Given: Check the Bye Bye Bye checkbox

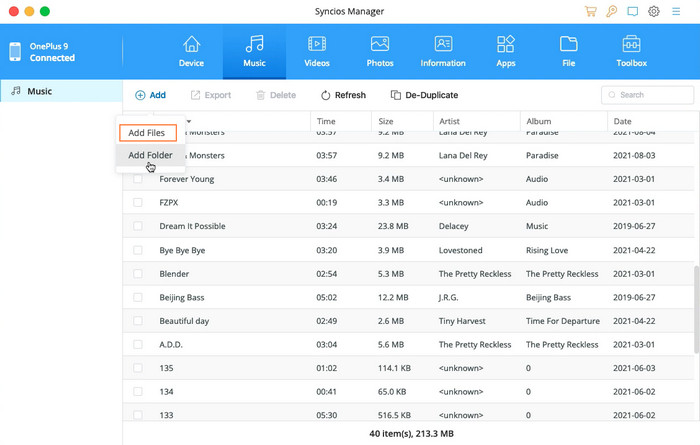Looking at the screenshot, I should pyautogui.click(x=138, y=250).
